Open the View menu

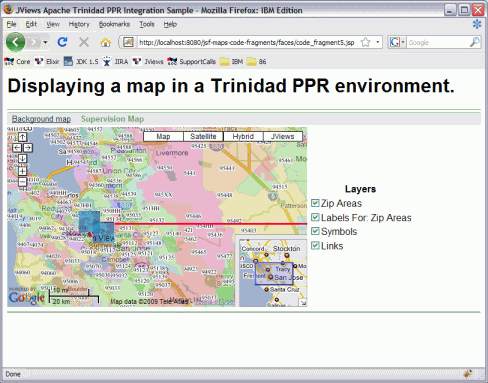coord(53,24)
